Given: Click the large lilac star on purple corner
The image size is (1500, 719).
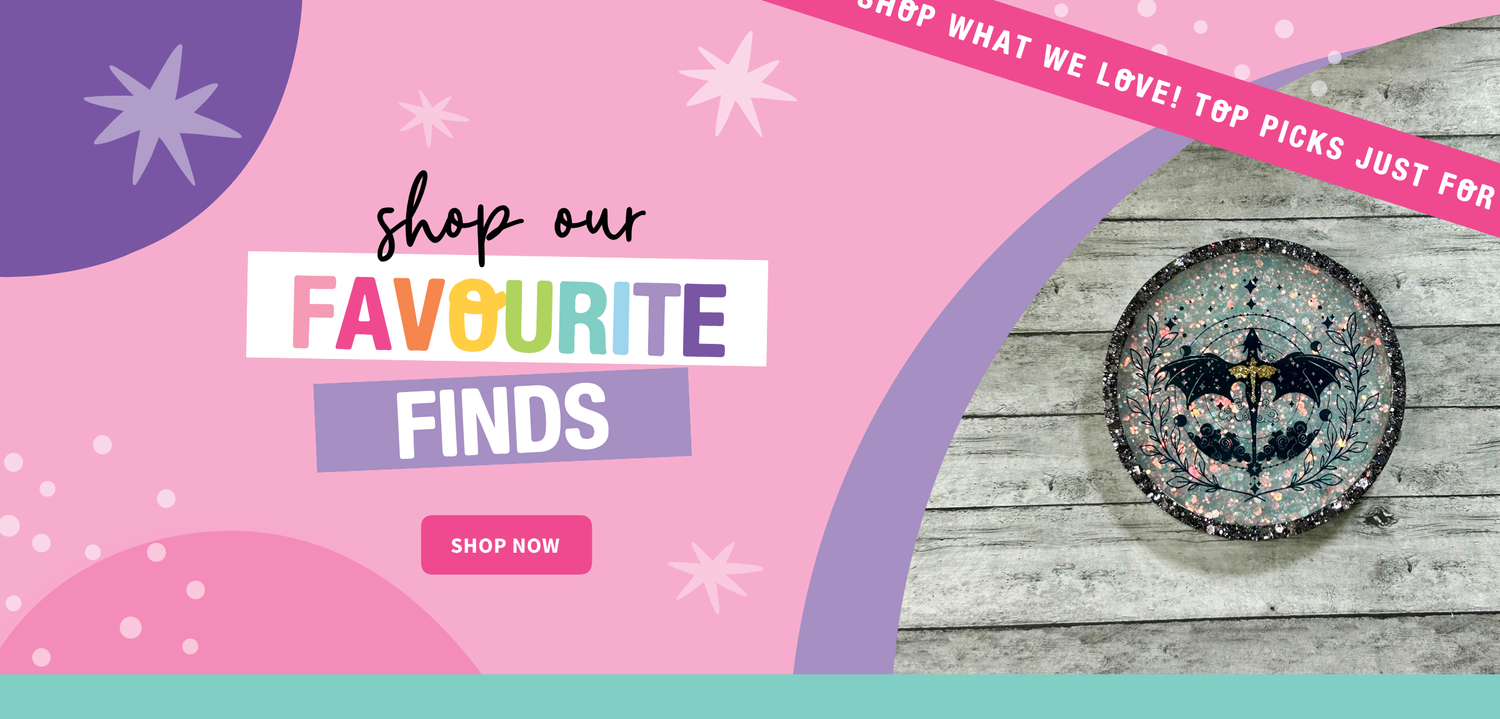Looking at the screenshot, I should tap(160, 115).
